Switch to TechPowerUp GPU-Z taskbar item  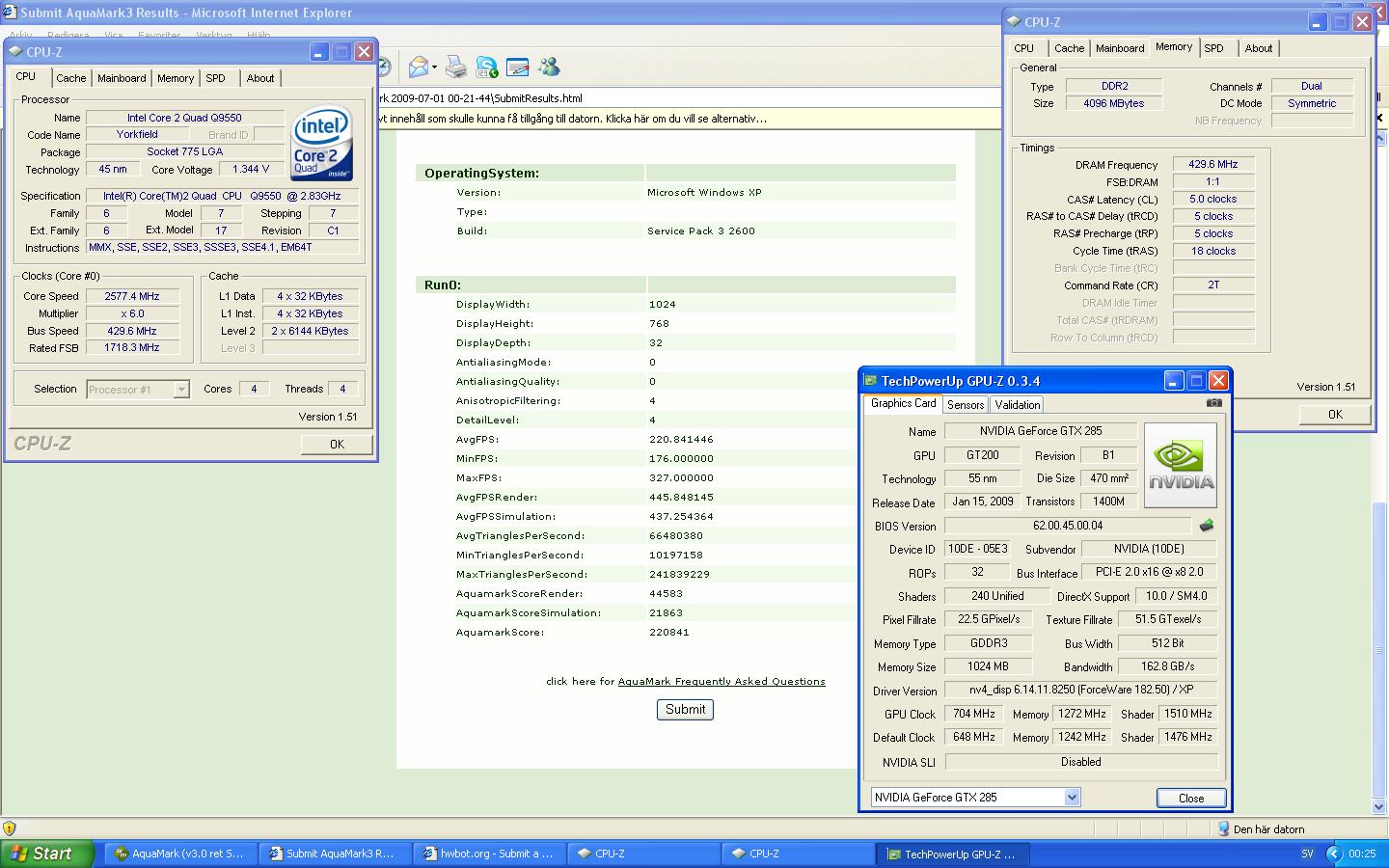click(953, 854)
